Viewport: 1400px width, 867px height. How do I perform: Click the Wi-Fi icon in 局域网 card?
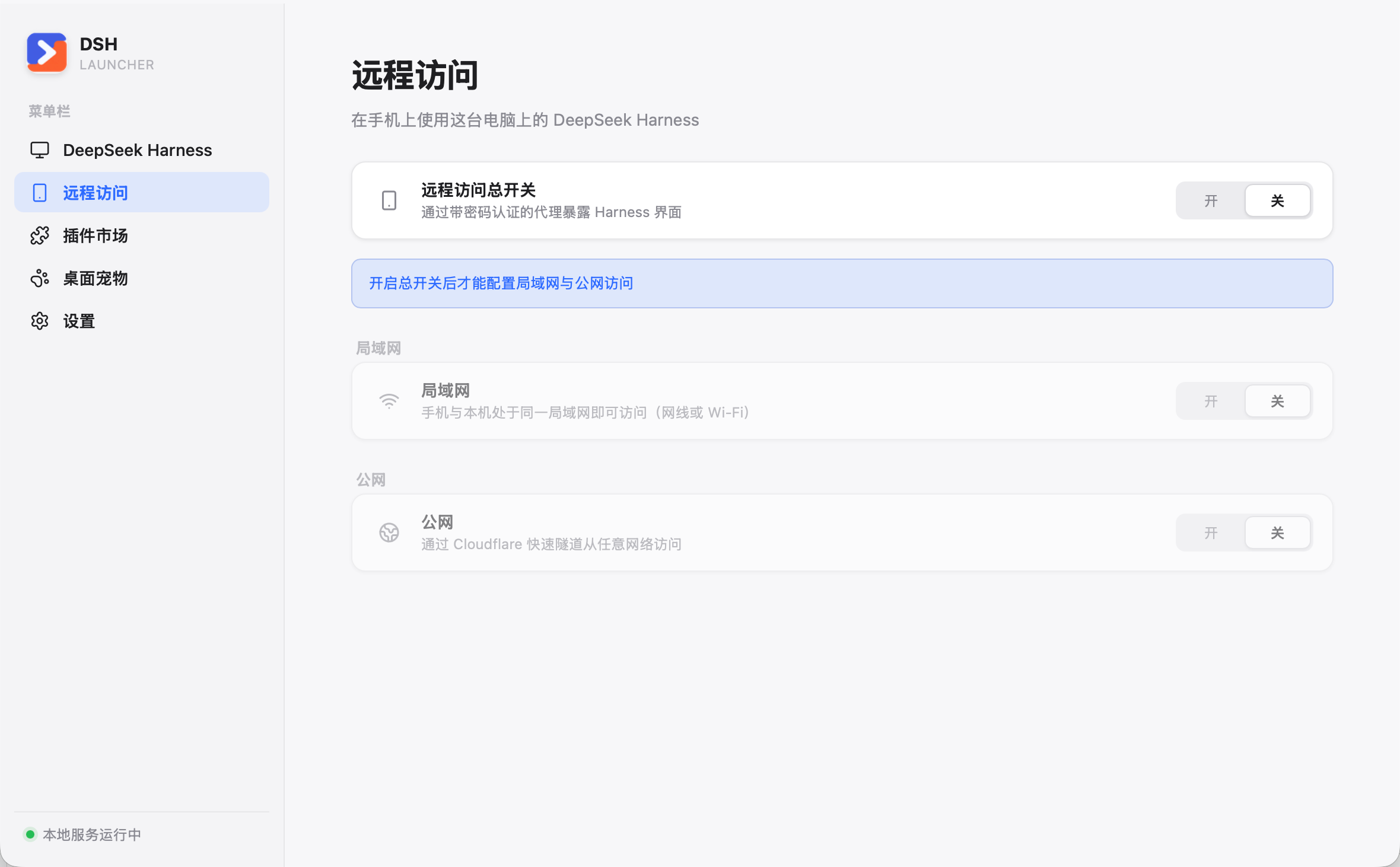tap(389, 401)
